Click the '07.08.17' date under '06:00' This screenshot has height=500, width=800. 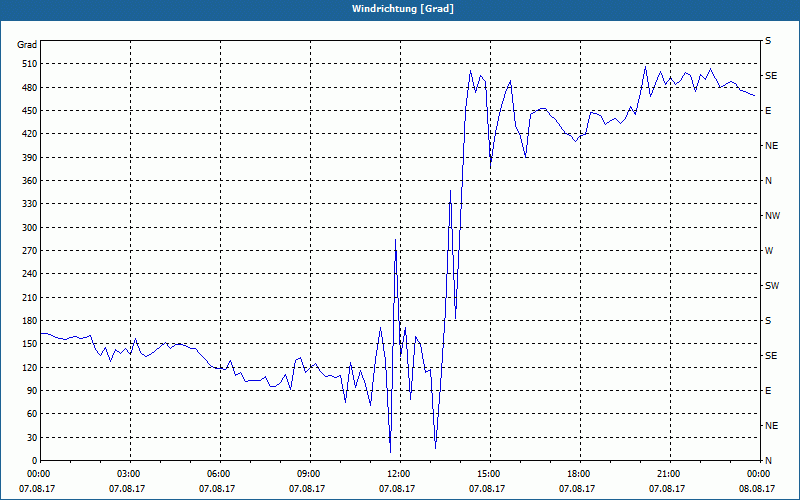coord(217,488)
